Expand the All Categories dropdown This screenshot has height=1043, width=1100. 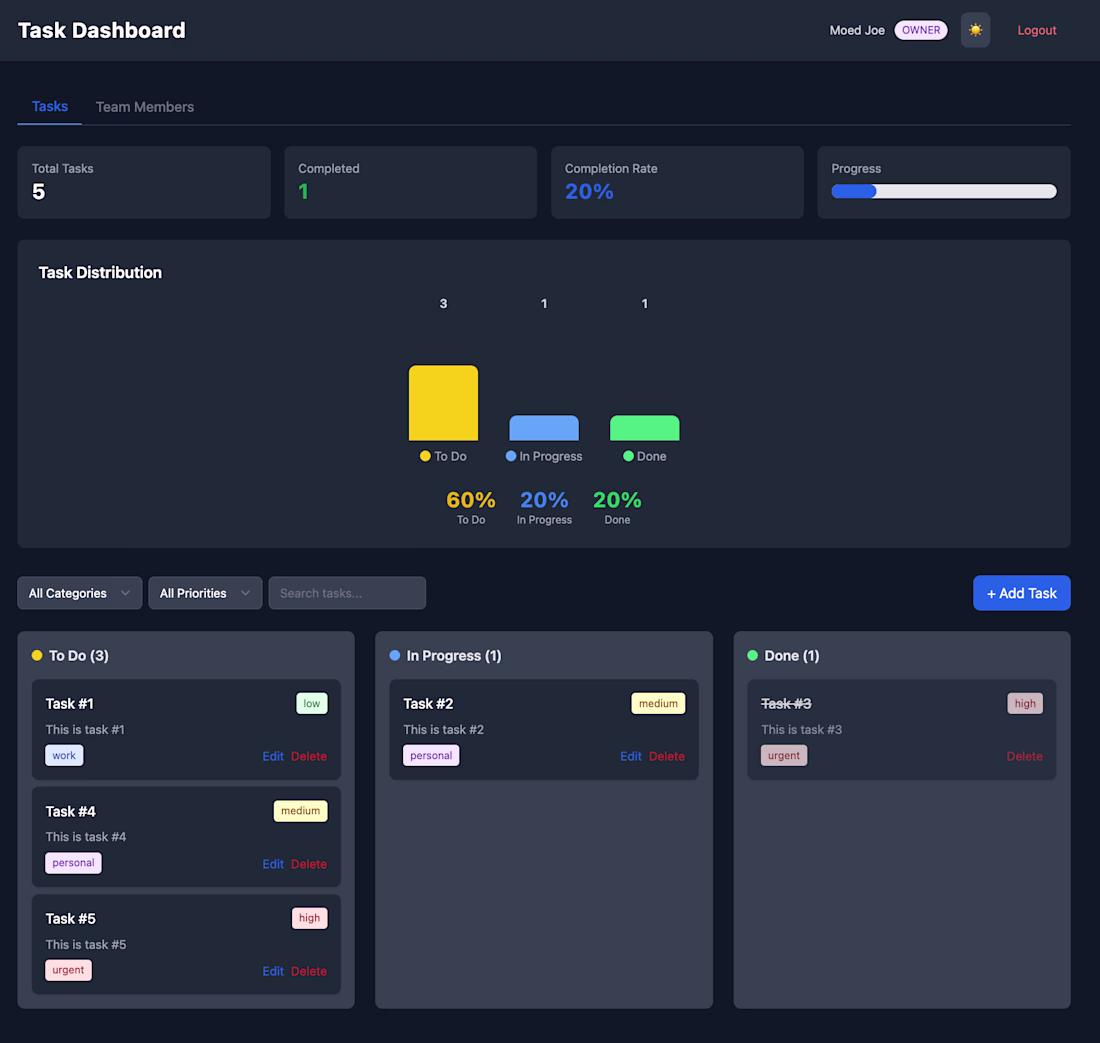79,593
